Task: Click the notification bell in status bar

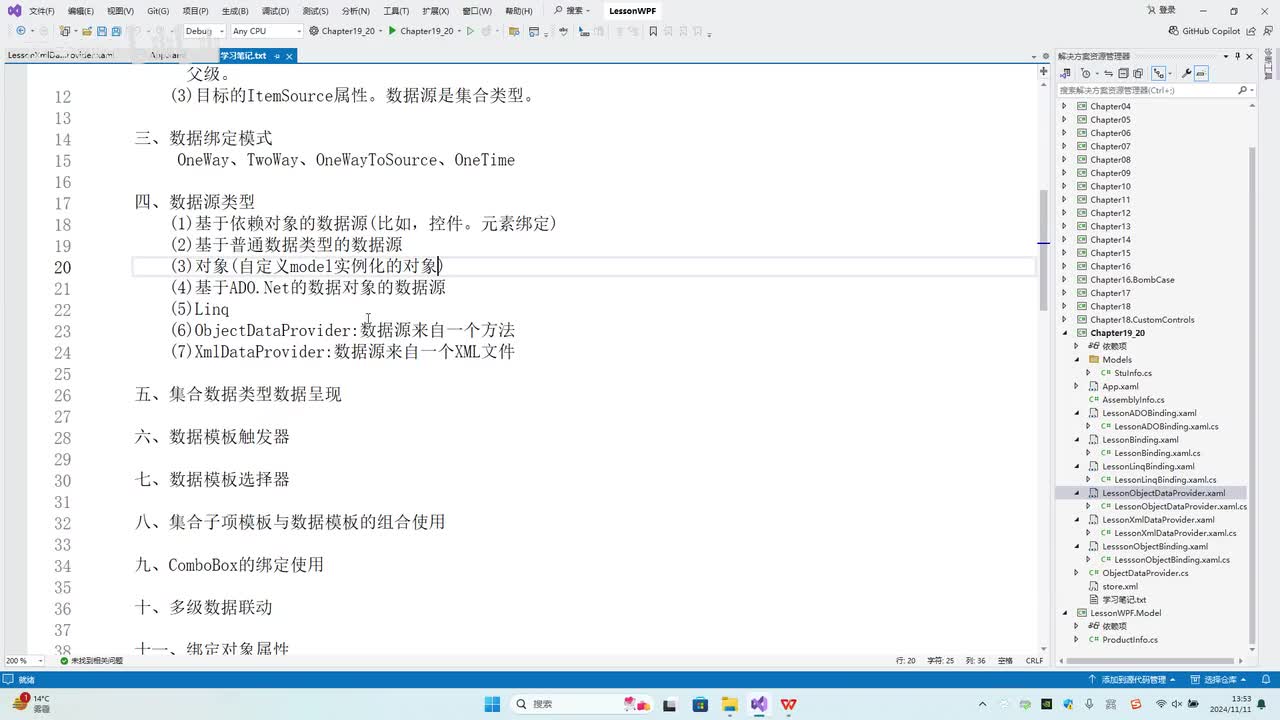Action: coord(1266,679)
